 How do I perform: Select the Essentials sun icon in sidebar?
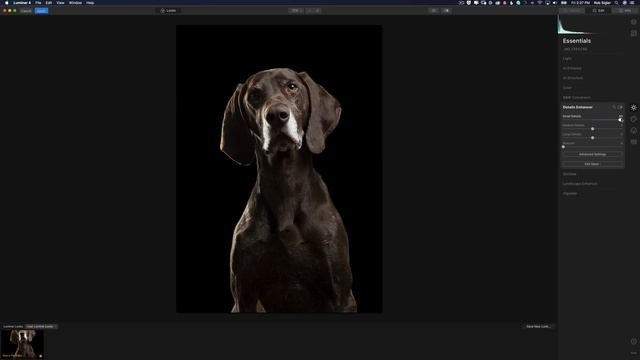pos(633,108)
